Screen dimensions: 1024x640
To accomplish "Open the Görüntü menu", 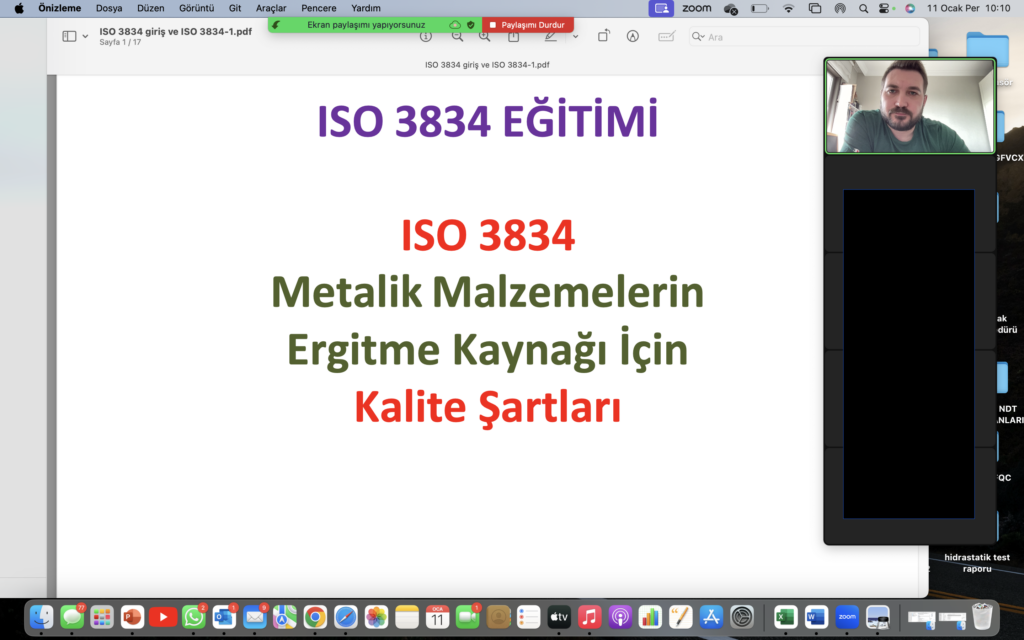I will 196,8.
